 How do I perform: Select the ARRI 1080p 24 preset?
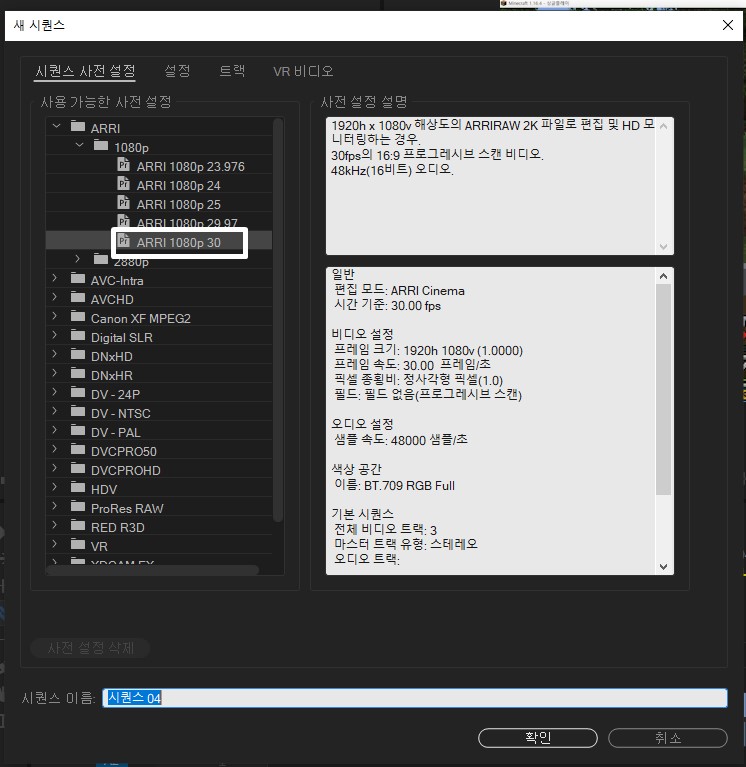click(x=179, y=186)
